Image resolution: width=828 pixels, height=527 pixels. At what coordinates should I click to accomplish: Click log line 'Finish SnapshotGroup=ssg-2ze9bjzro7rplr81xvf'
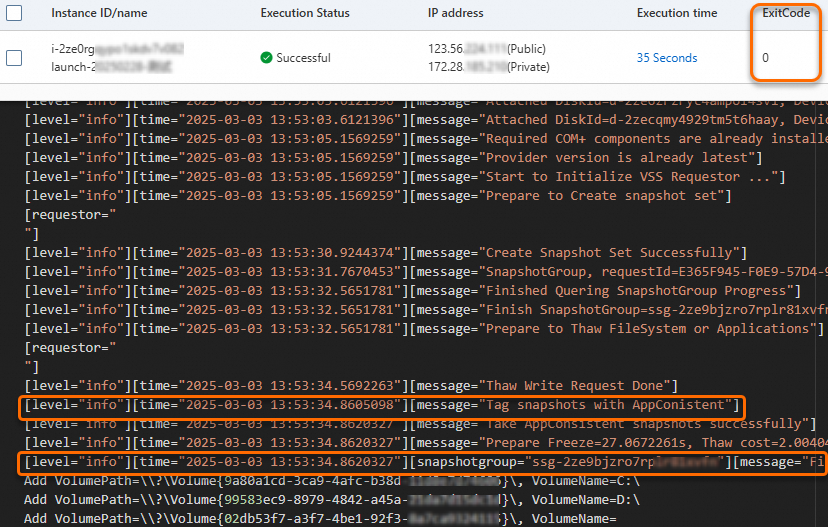(x=426, y=310)
